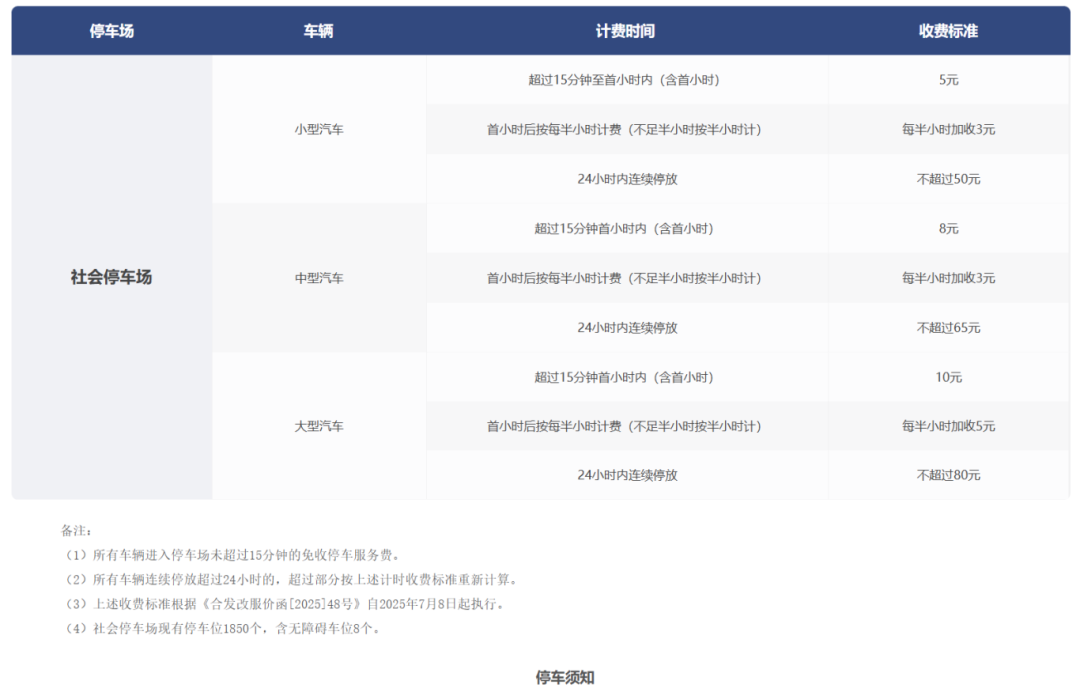1080x692 pixels.
Task: Click the 不超过65元 cell
Action: click(x=948, y=328)
